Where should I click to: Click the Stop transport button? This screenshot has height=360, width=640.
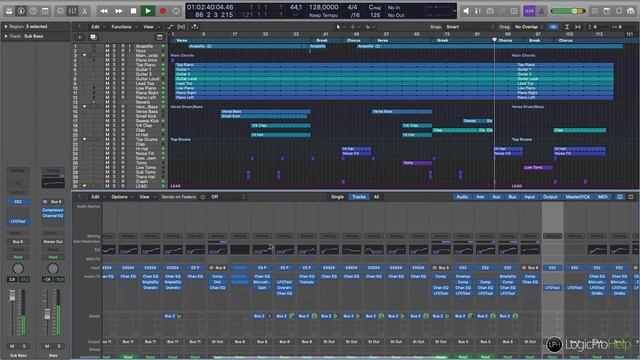click(133, 11)
